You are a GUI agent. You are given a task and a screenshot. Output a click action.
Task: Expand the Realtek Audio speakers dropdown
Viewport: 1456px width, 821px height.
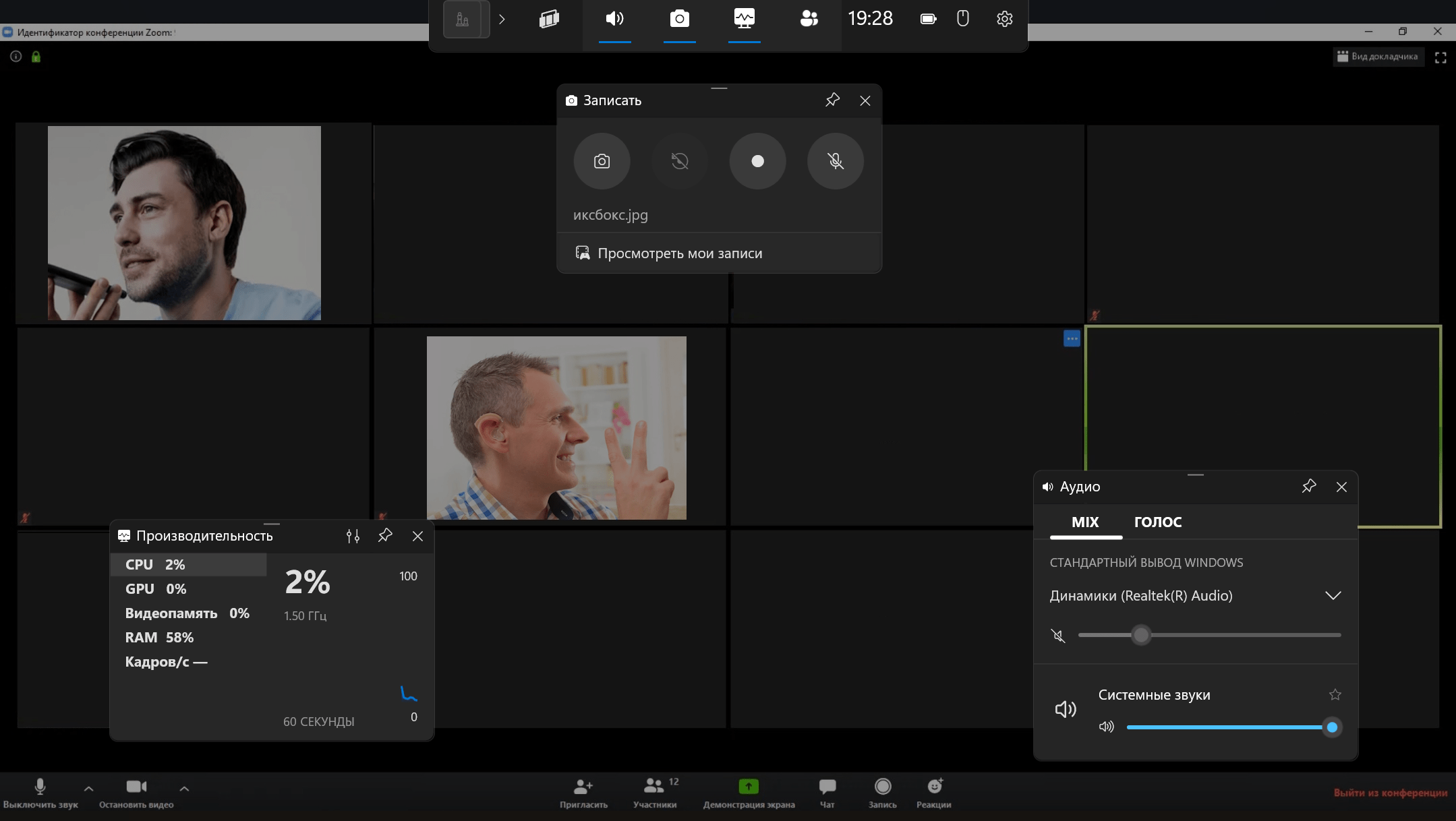pos(1333,596)
